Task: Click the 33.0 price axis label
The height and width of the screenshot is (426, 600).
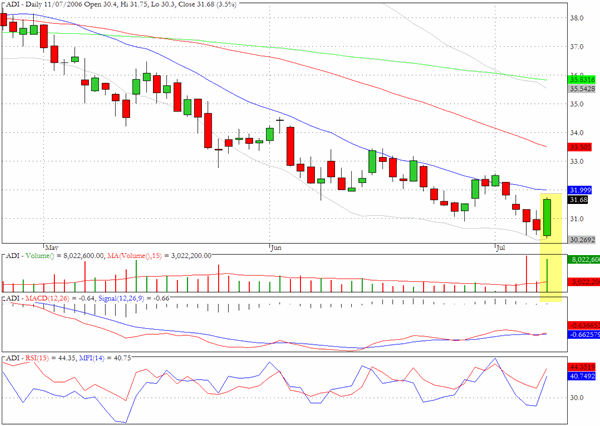Action: coord(577,162)
